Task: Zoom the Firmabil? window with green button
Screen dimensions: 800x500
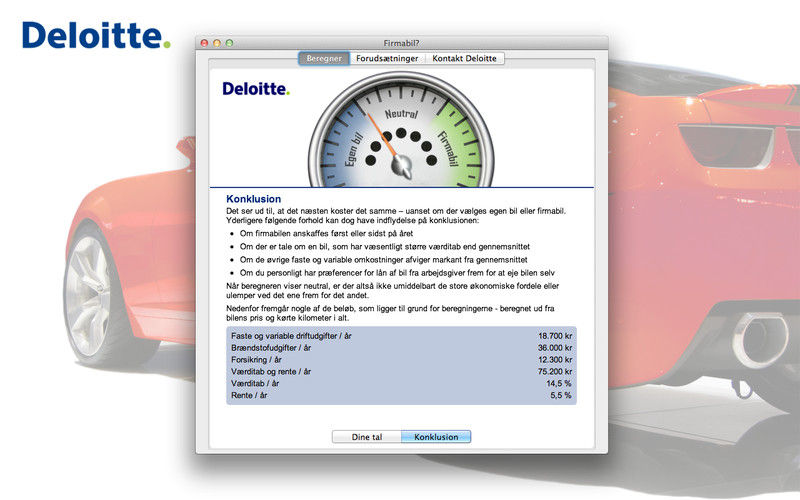Action: coord(230,43)
